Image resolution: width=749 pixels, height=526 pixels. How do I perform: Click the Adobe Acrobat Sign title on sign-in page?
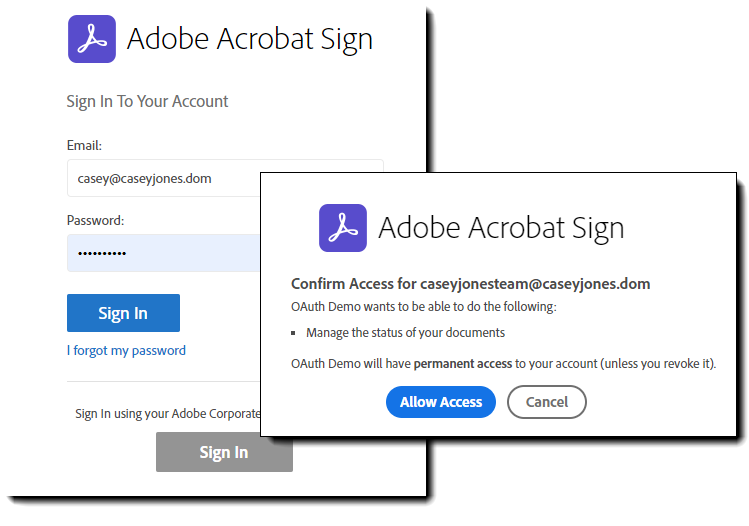[x=250, y=39]
